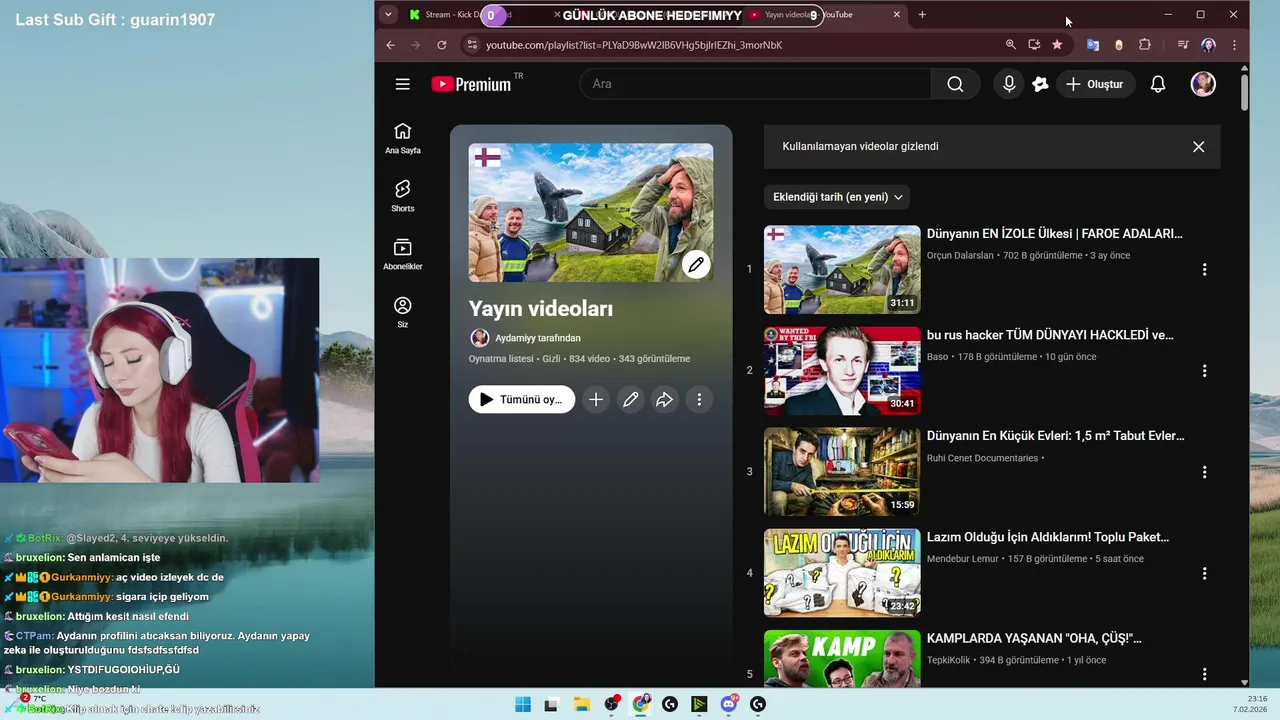Expand the Chrome tab search dropdown

pyautogui.click(x=388, y=14)
